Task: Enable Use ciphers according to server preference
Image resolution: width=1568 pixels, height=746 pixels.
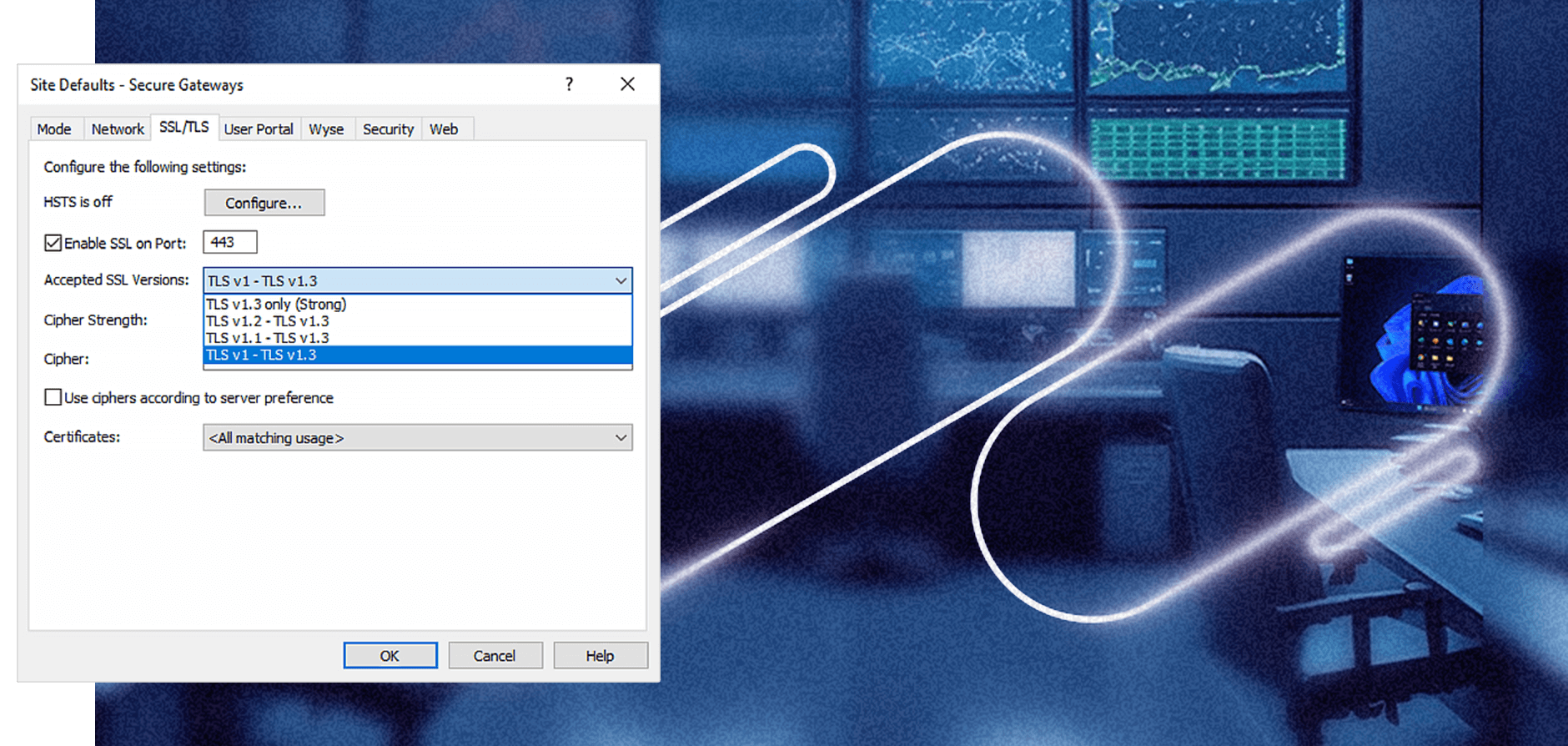Action: pos(53,397)
